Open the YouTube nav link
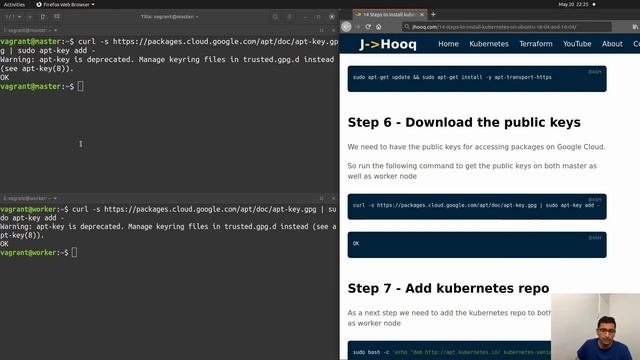 coord(577,44)
